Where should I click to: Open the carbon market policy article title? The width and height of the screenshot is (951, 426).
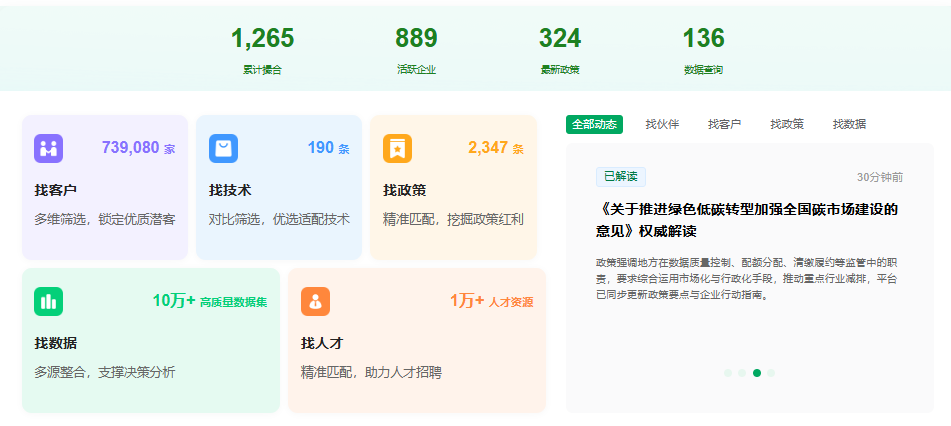[x=747, y=220]
